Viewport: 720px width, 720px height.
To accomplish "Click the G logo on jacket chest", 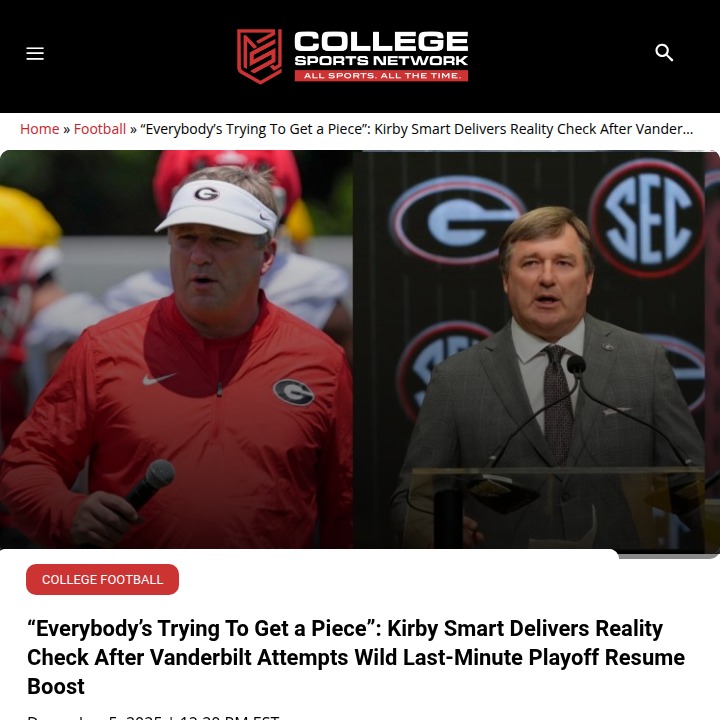I will (x=293, y=391).
